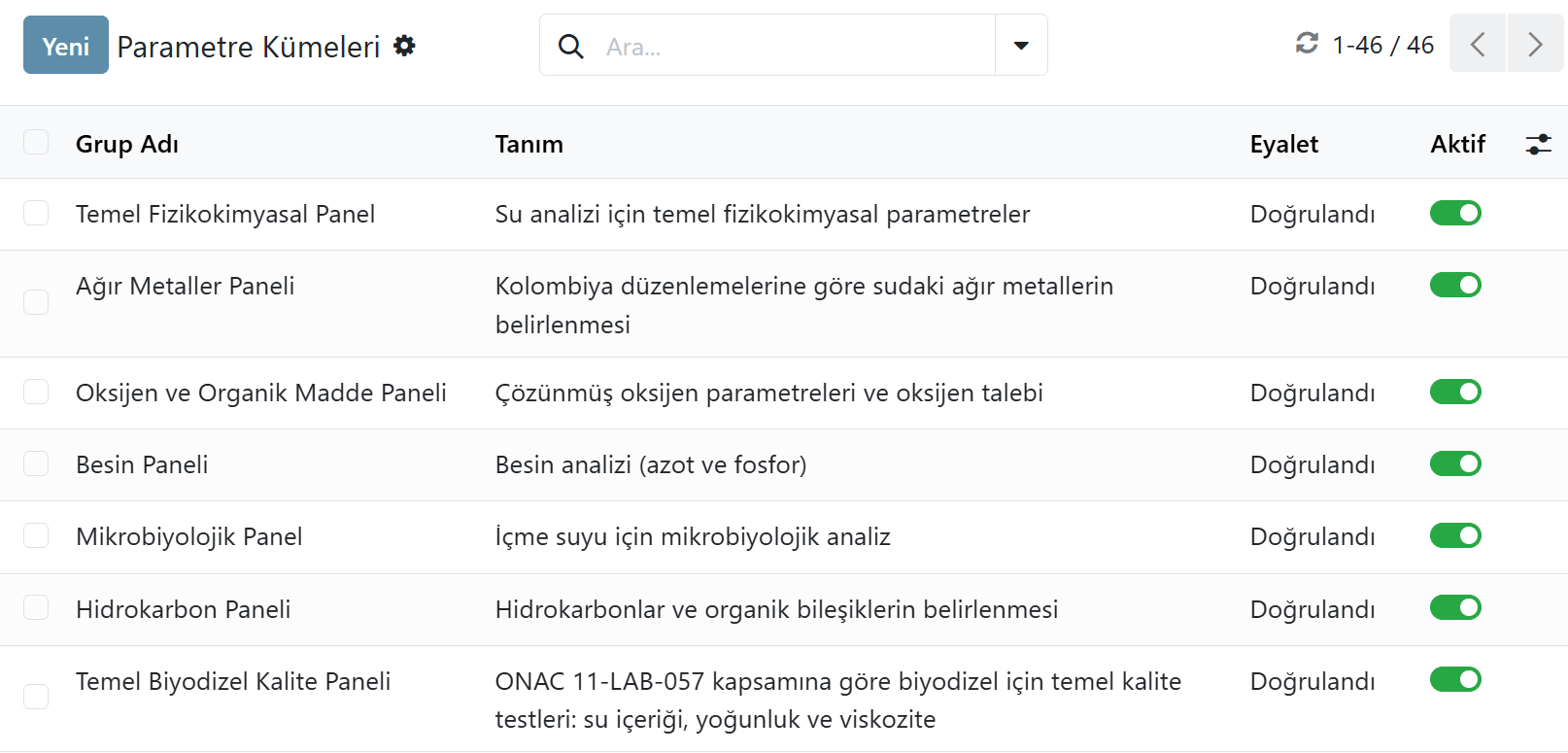
Task: Turn off Aktif switch for Mikrobiyolojik Panel
Action: click(x=1454, y=536)
